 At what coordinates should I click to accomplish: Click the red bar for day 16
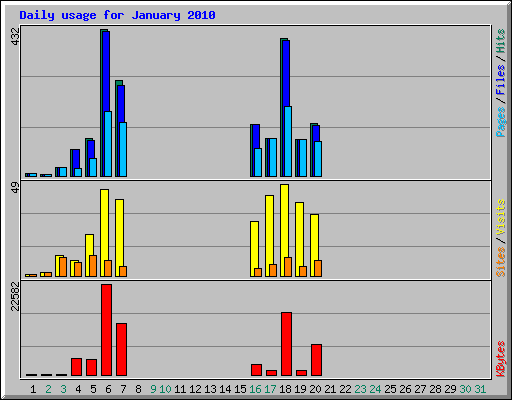point(256,370)
